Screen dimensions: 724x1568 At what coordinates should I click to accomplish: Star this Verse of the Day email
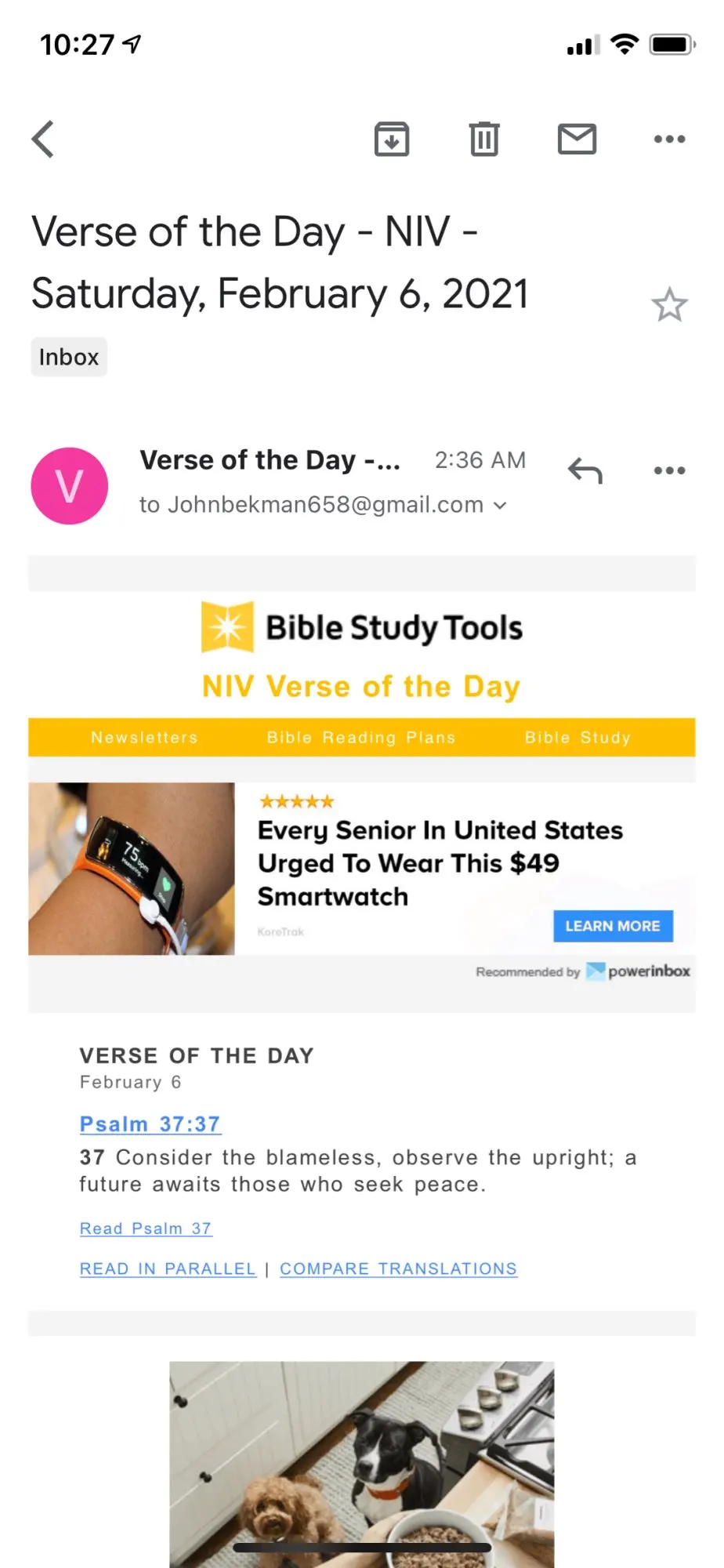point(669,305)
